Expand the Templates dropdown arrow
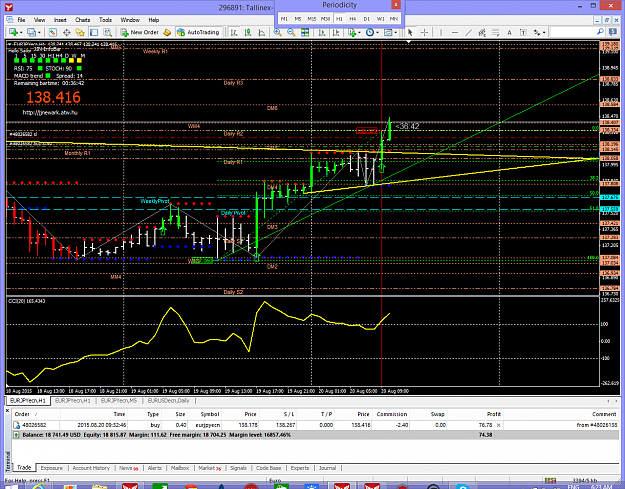 [395, 33]
